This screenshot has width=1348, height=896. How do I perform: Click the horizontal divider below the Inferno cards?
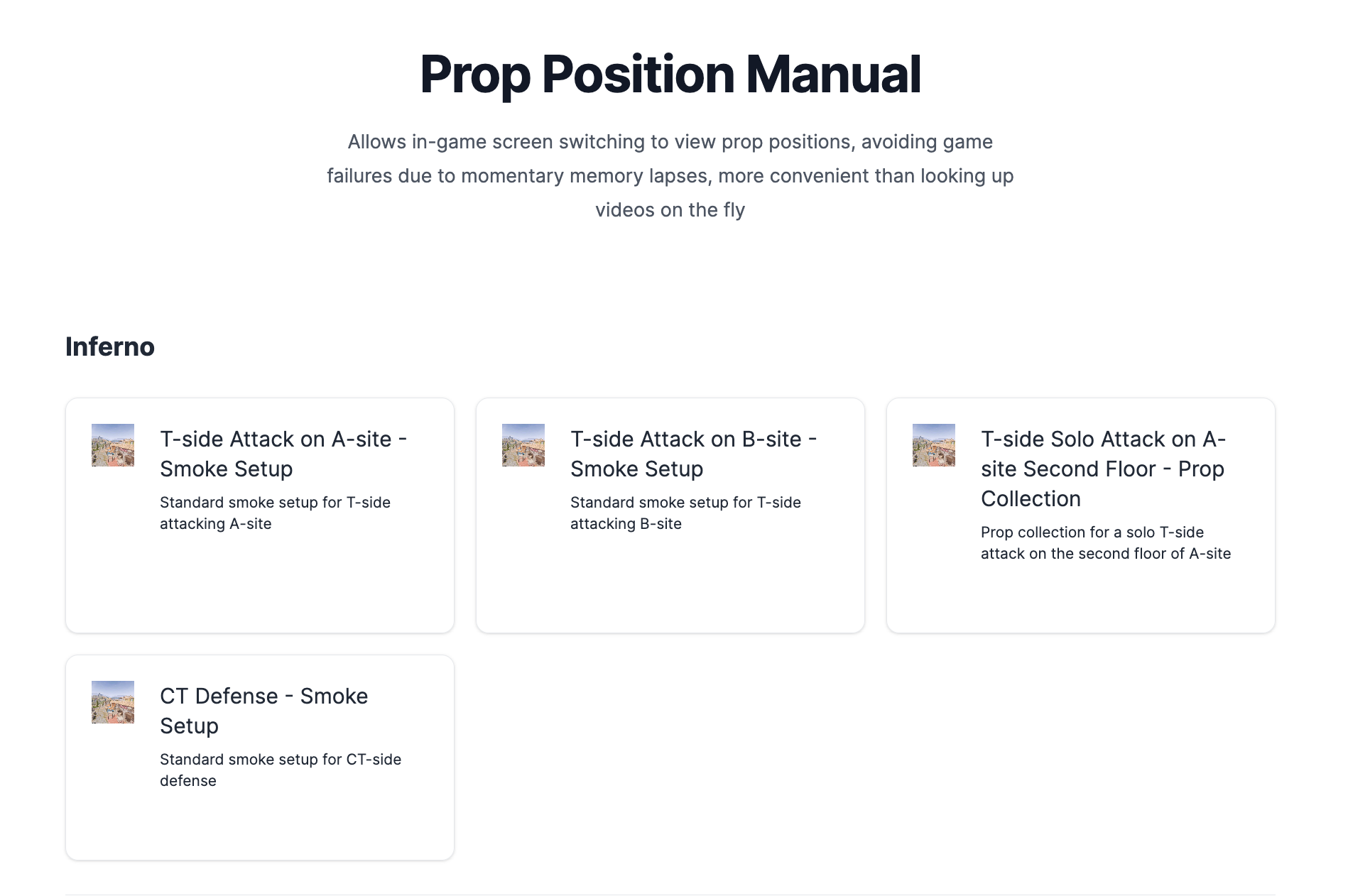coord(670,895)
